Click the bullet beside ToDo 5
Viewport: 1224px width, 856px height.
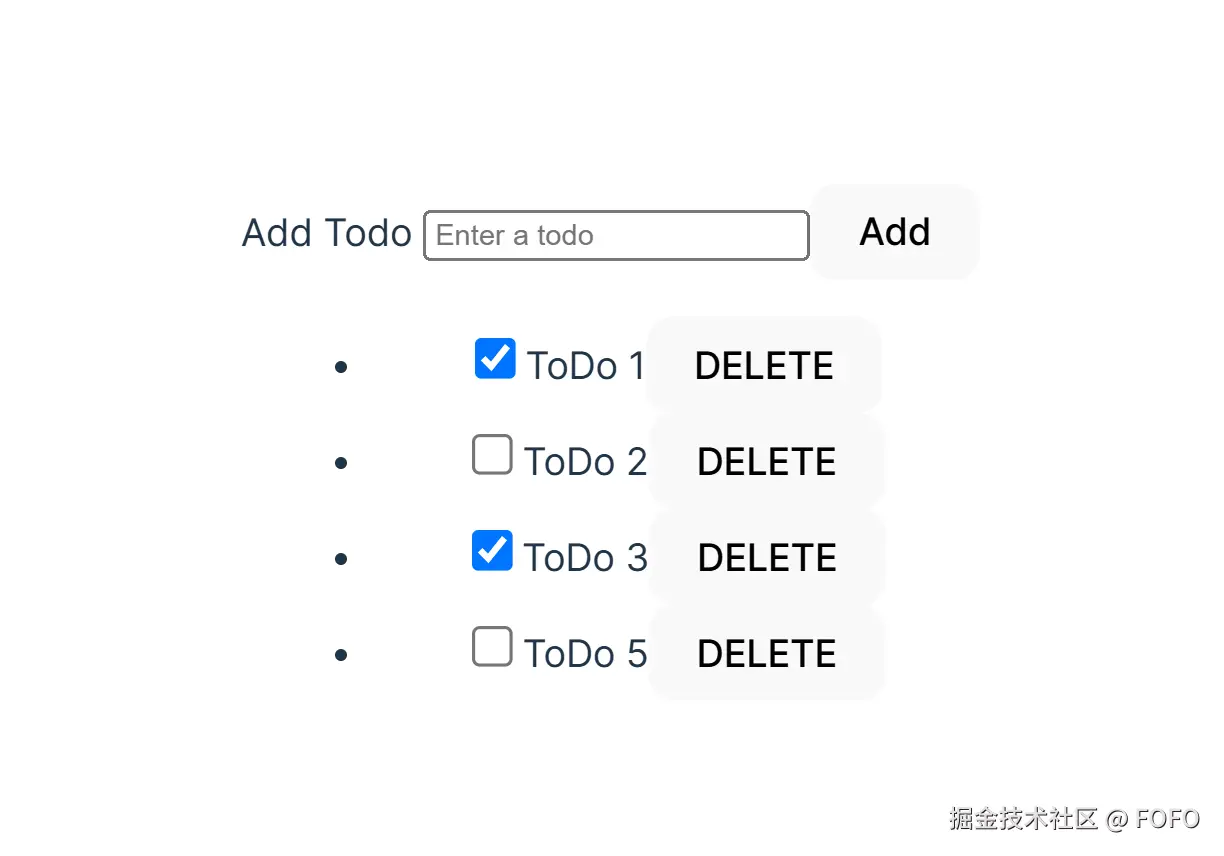(340, 654)
